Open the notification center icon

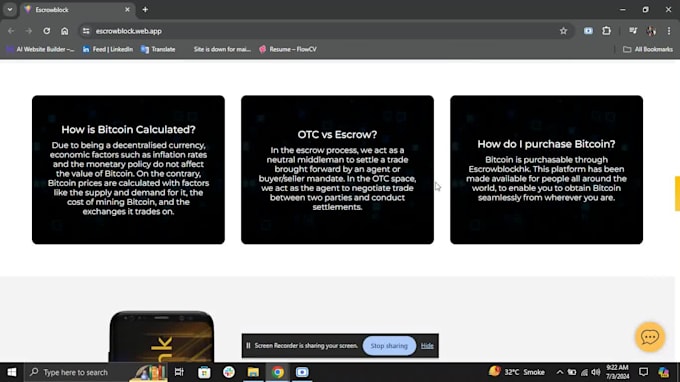[644, 372]
